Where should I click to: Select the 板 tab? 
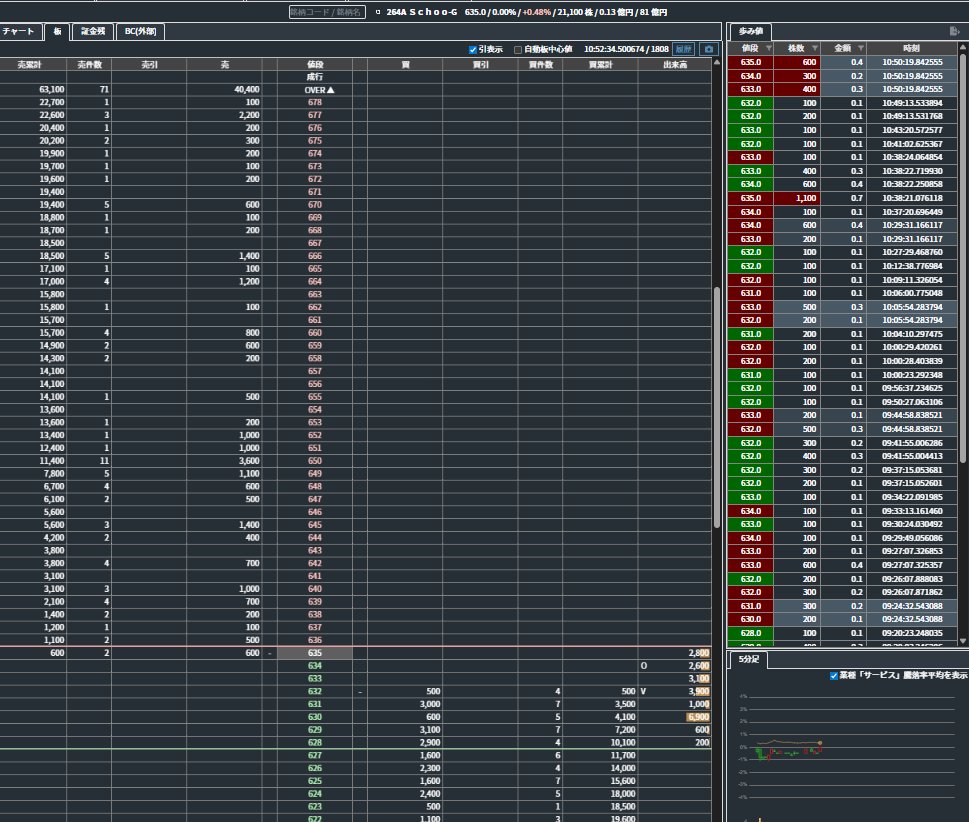(57, 32)
